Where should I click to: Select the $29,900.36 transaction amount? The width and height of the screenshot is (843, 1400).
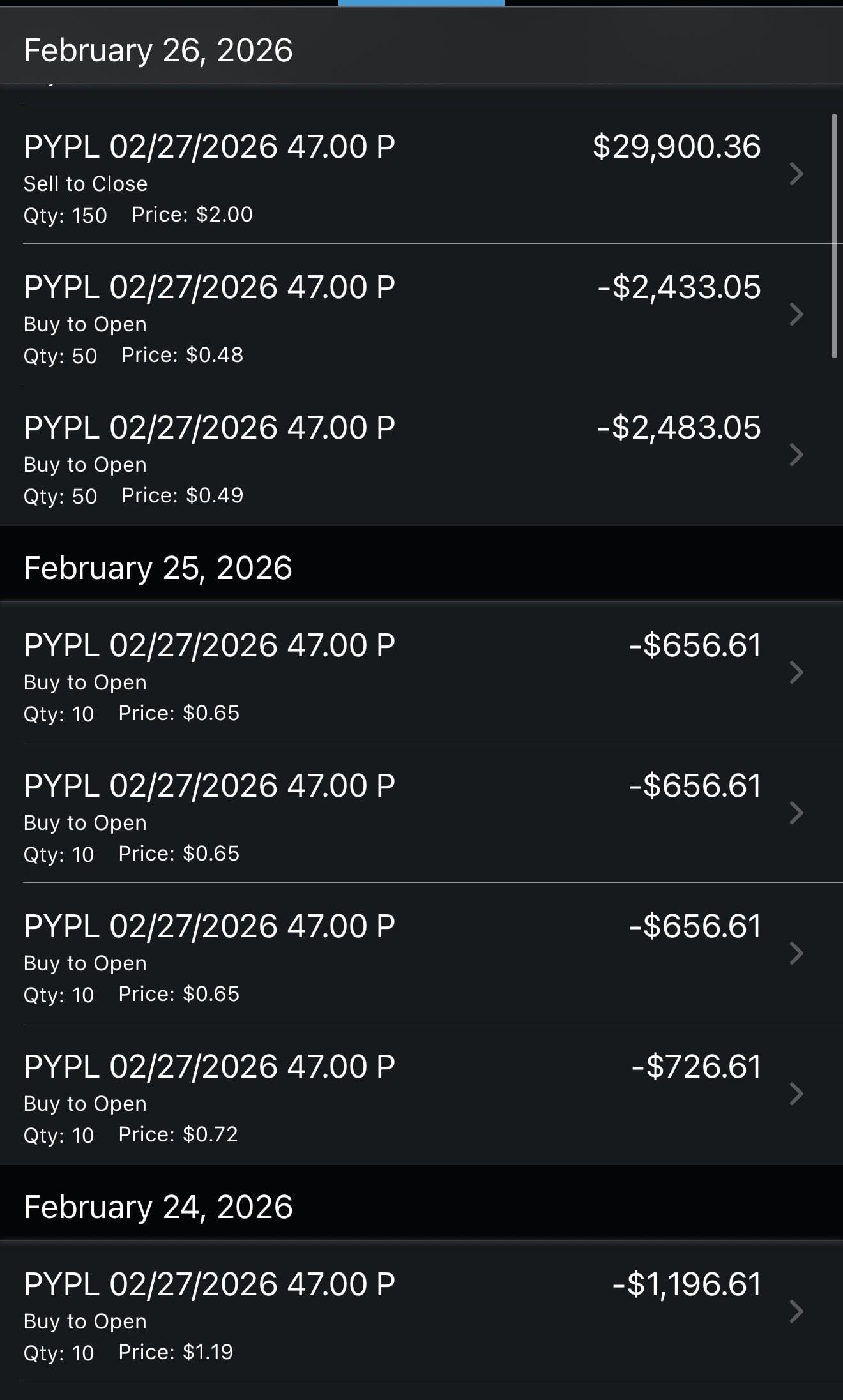pos(676,147)
